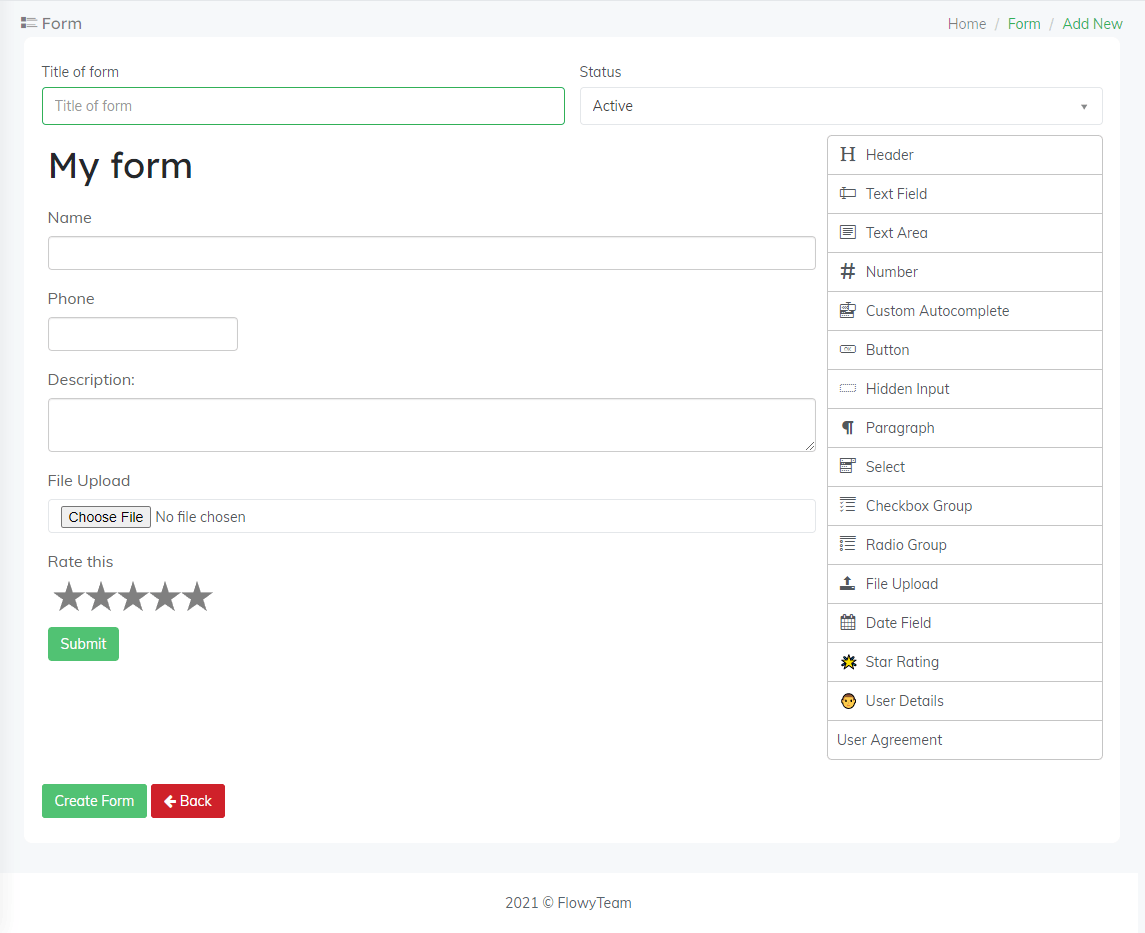This screenshot has height=933, width=1145.
Task: Open the Status dropdown
Action: (x=840, y=106)
